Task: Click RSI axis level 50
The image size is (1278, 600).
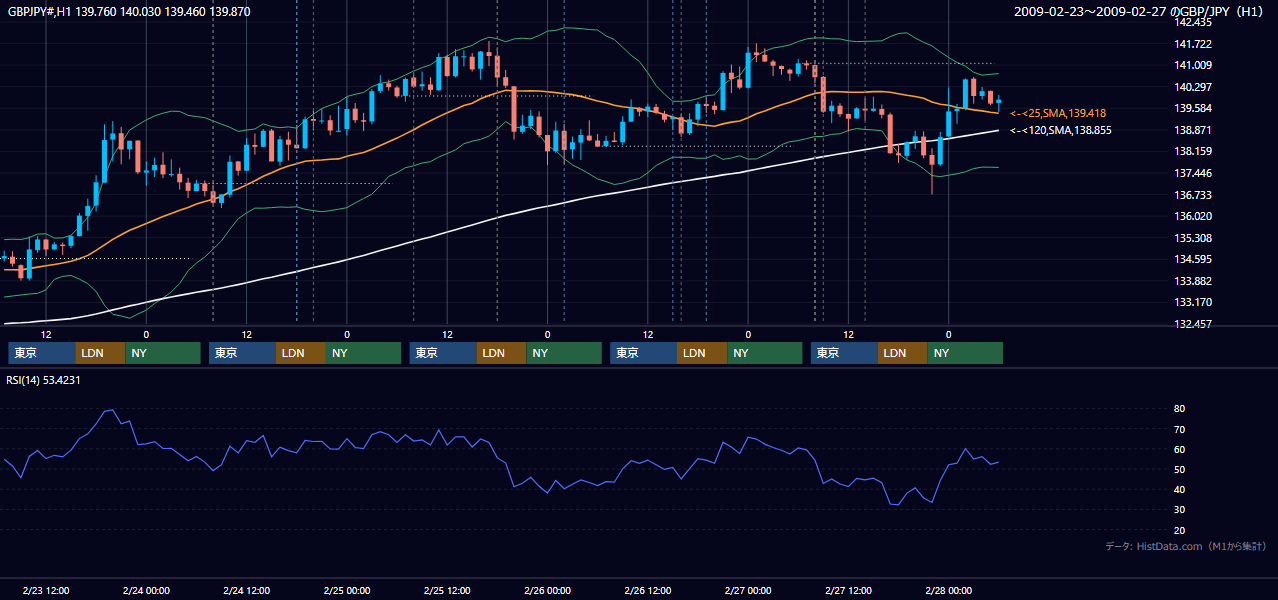Action: 1179,469
